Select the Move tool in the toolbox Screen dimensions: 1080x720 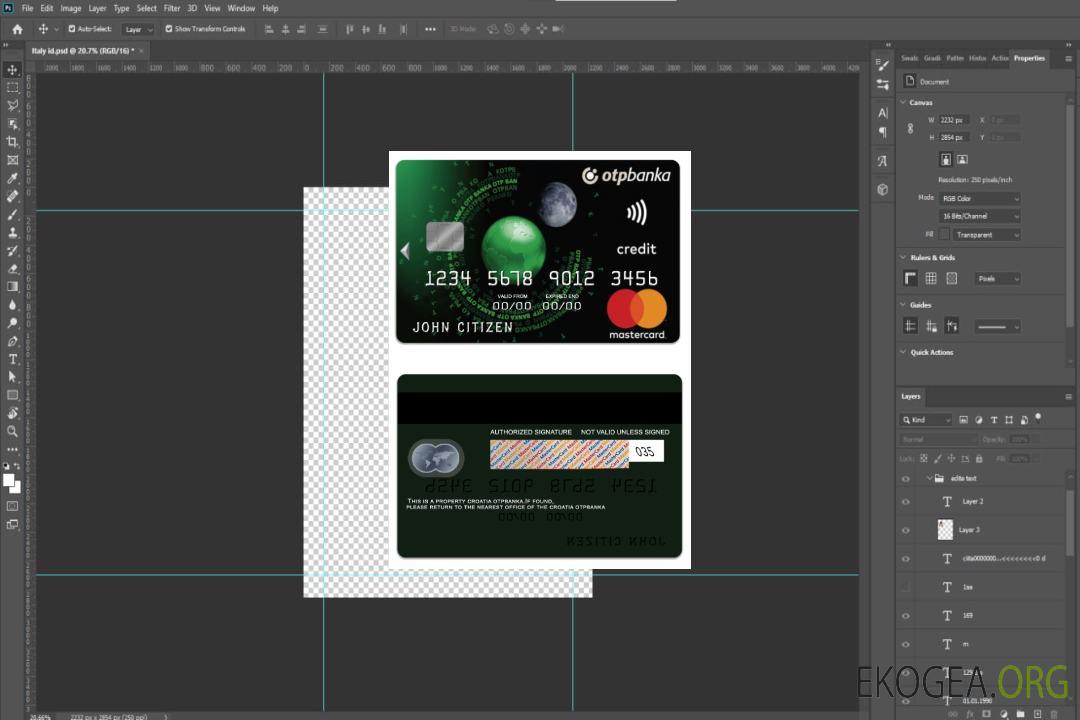pos(12,70)
